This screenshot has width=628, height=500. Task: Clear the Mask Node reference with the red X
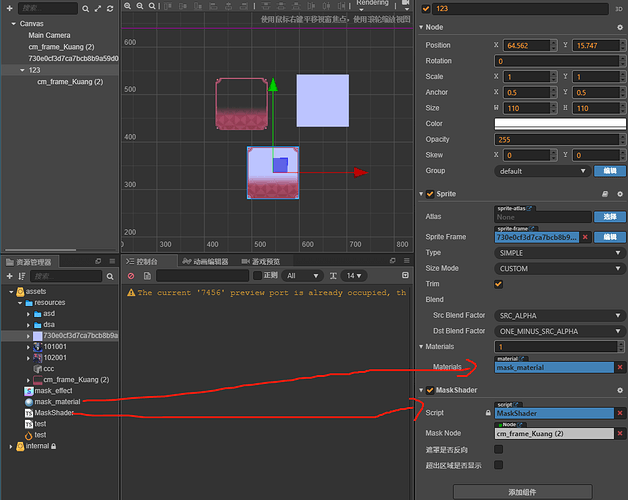(x=620, y=433)
